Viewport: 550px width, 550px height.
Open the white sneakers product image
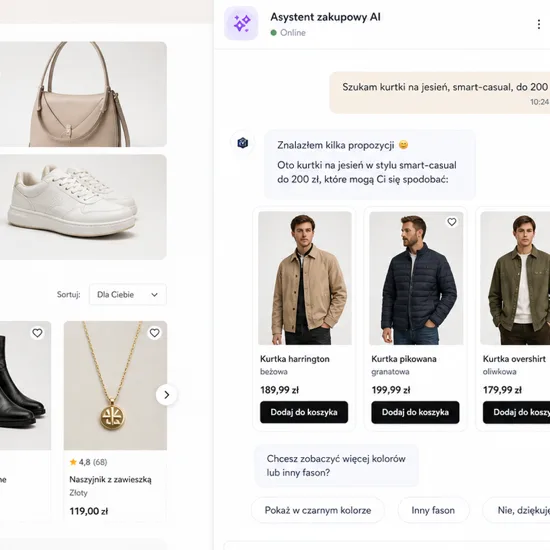click(83, 207)
